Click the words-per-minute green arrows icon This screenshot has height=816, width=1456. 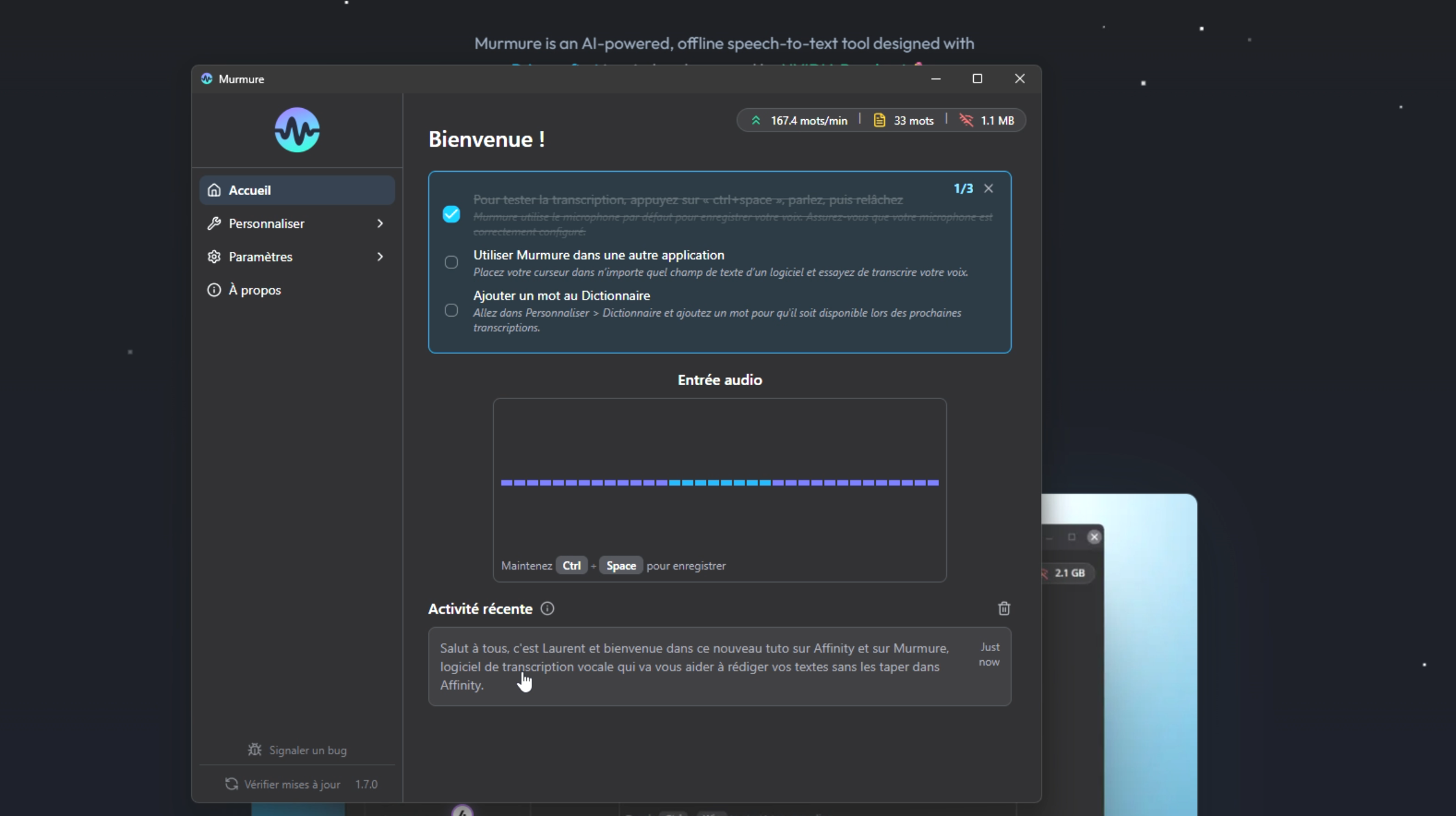point(756,120)
